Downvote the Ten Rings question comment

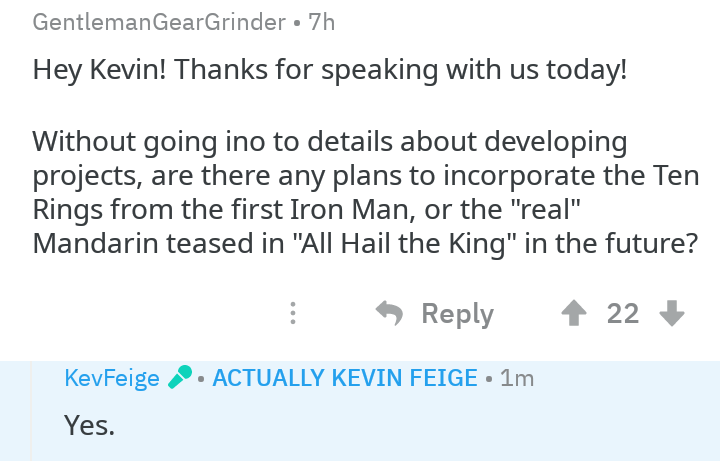pos(672,314)
